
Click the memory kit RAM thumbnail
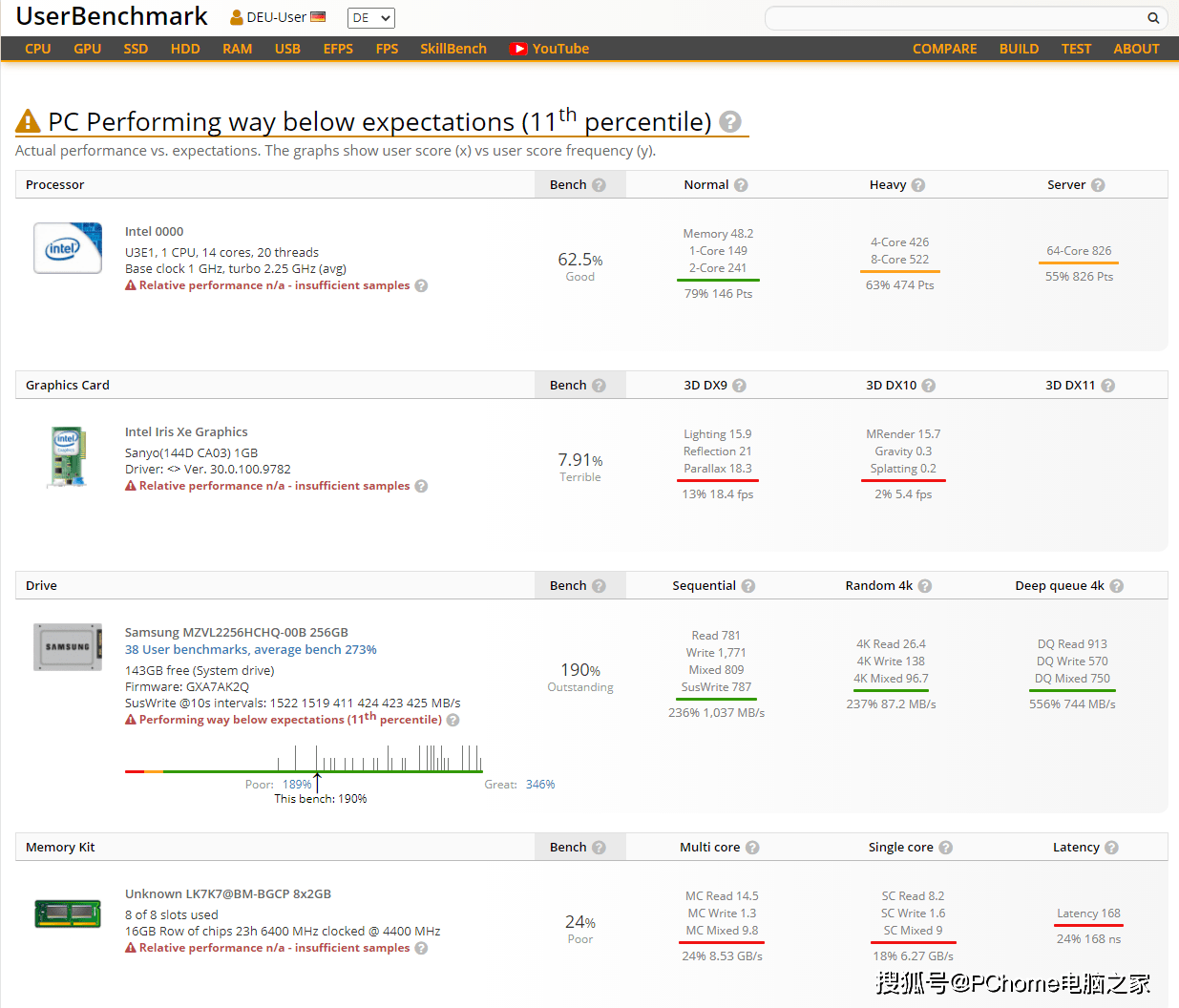click(68, 913)
